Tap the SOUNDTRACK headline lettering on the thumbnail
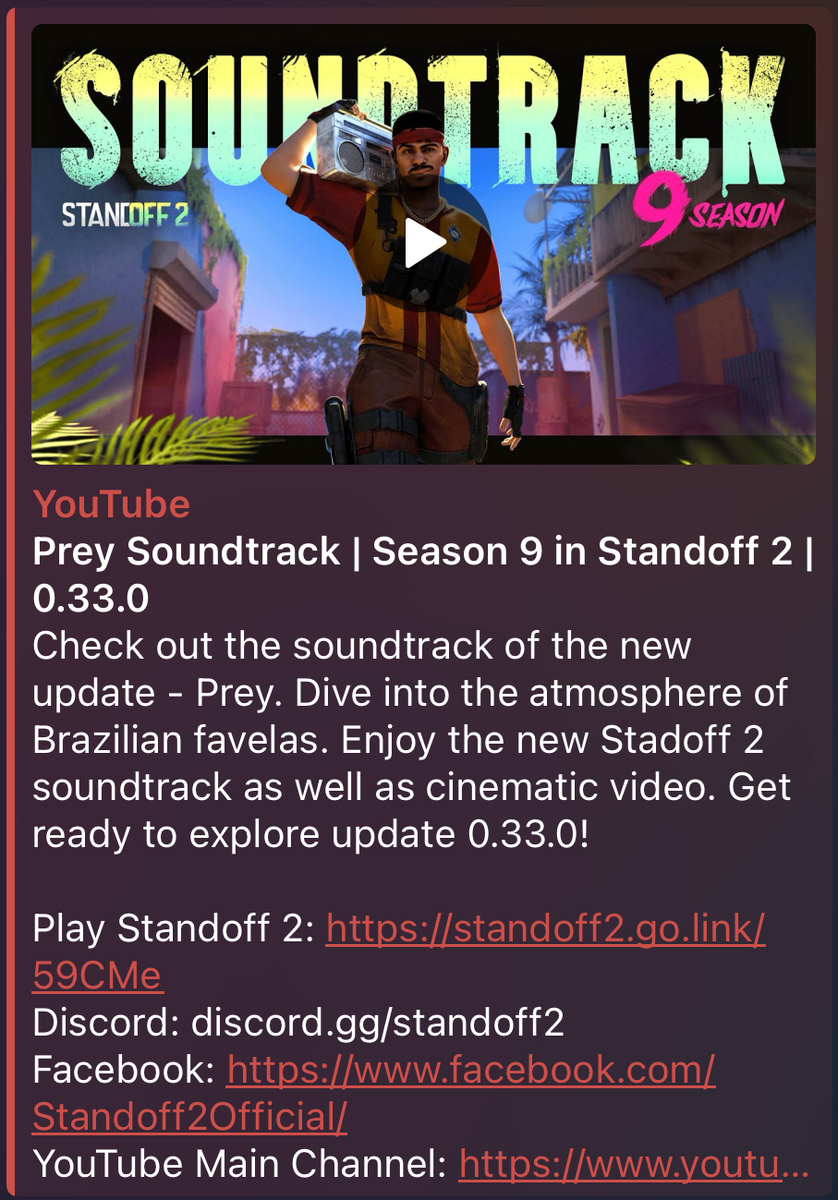Screen dimensions: 838x1200 (425, 101)
